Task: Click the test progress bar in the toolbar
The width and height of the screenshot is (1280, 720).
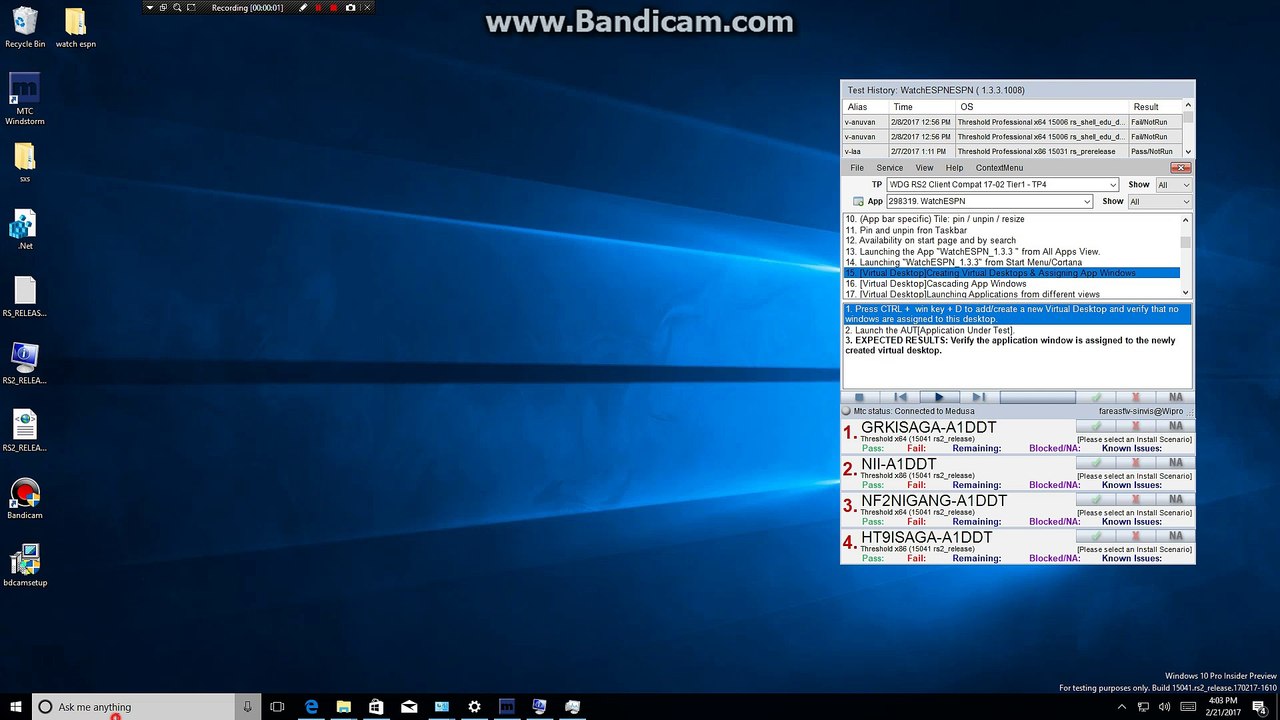Action: click(1038, 397)
